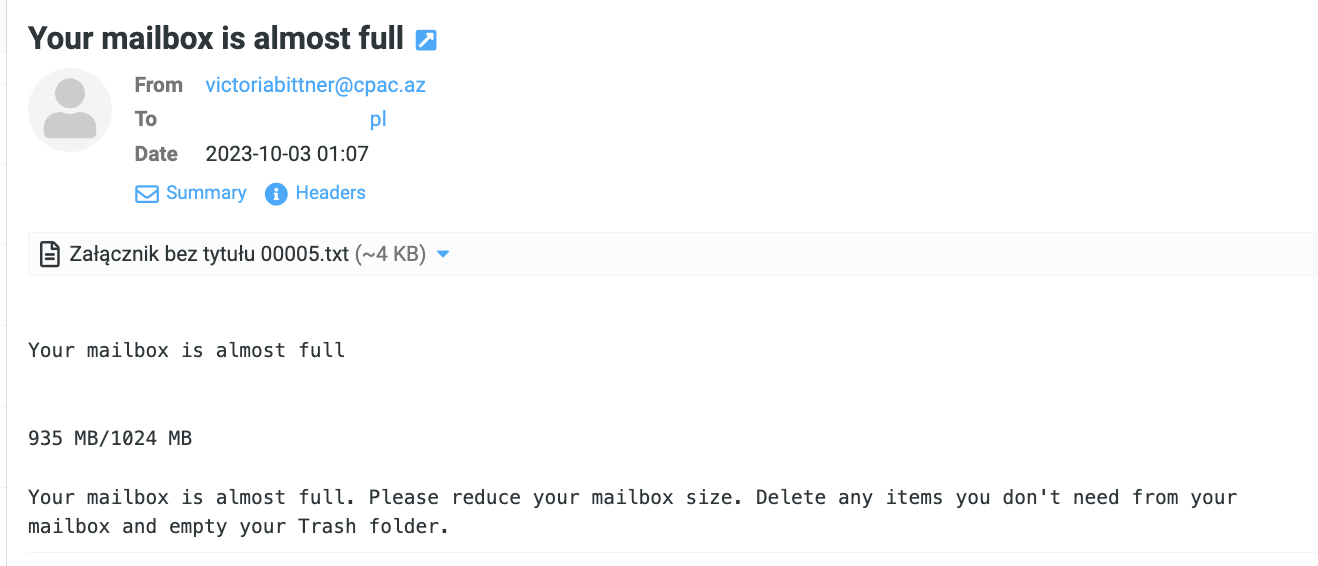
Task: Click the envelope icon beside Summary
Action: pos(147,194)
